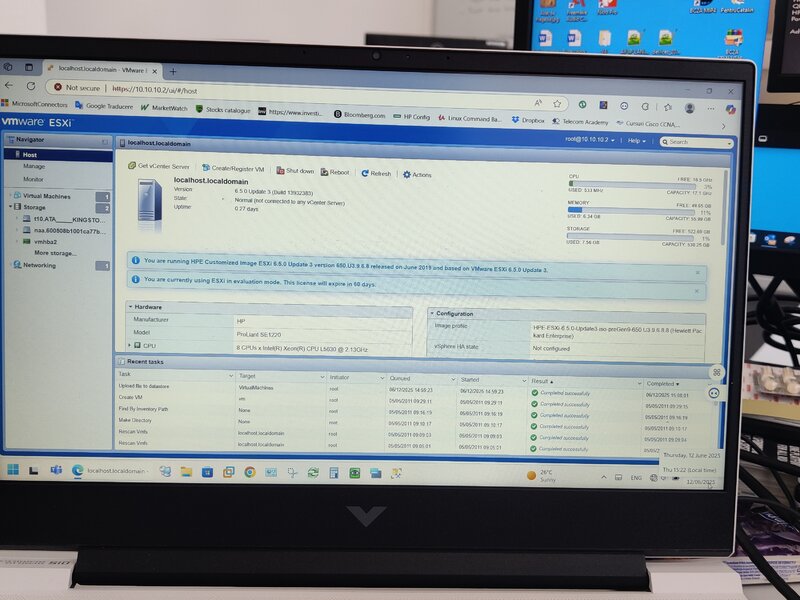Click the Edge favorites toolbar icon

click(x=668, y=107)
